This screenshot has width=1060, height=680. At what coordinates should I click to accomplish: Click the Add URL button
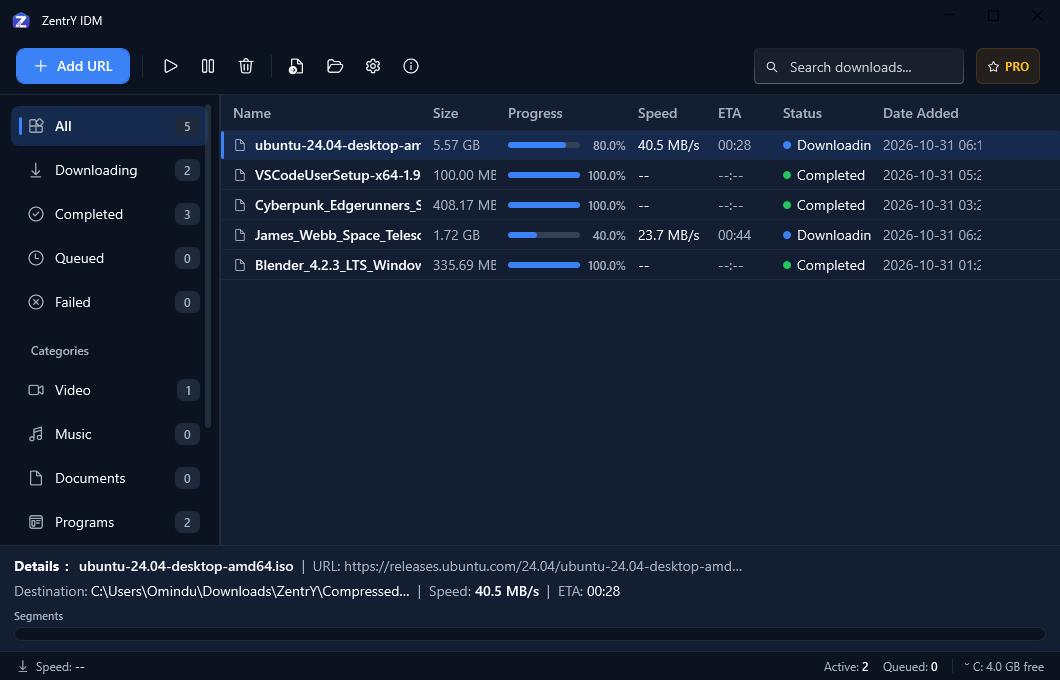tap(73, 66)
